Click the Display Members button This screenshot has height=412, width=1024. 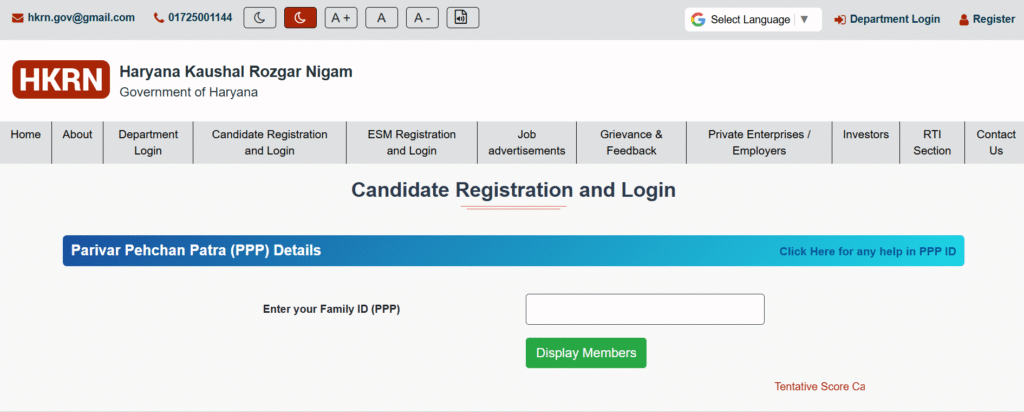click(586, 353)
